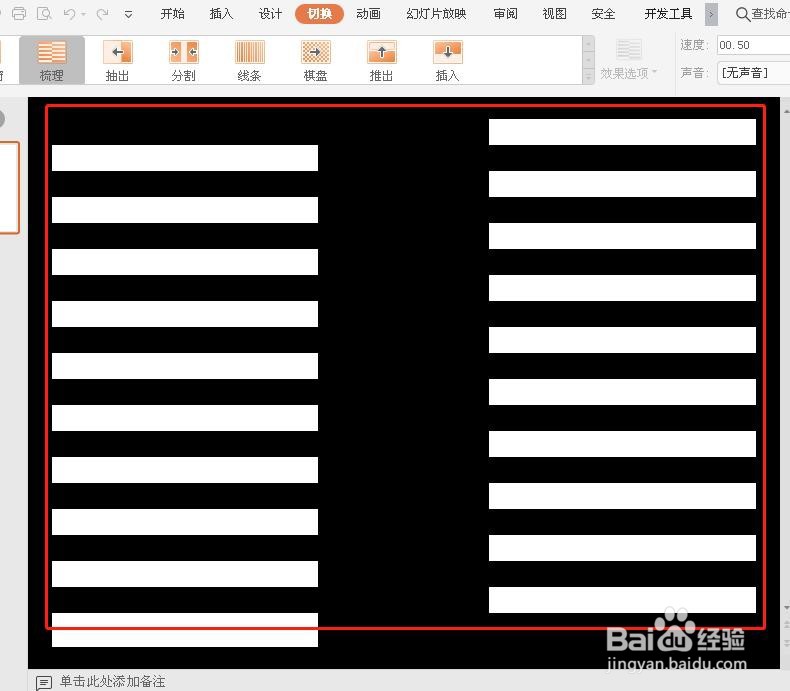790x691 pixels.
Task: Redo the last action
Action: point(102,14)
